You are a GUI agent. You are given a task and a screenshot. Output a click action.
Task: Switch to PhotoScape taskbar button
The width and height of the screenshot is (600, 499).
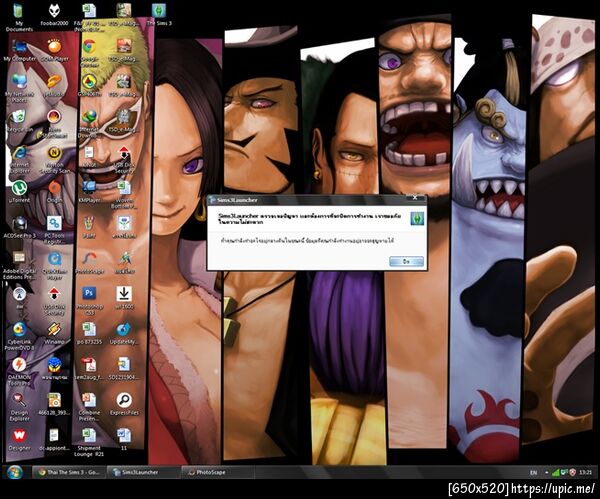(x=218, y=472)
